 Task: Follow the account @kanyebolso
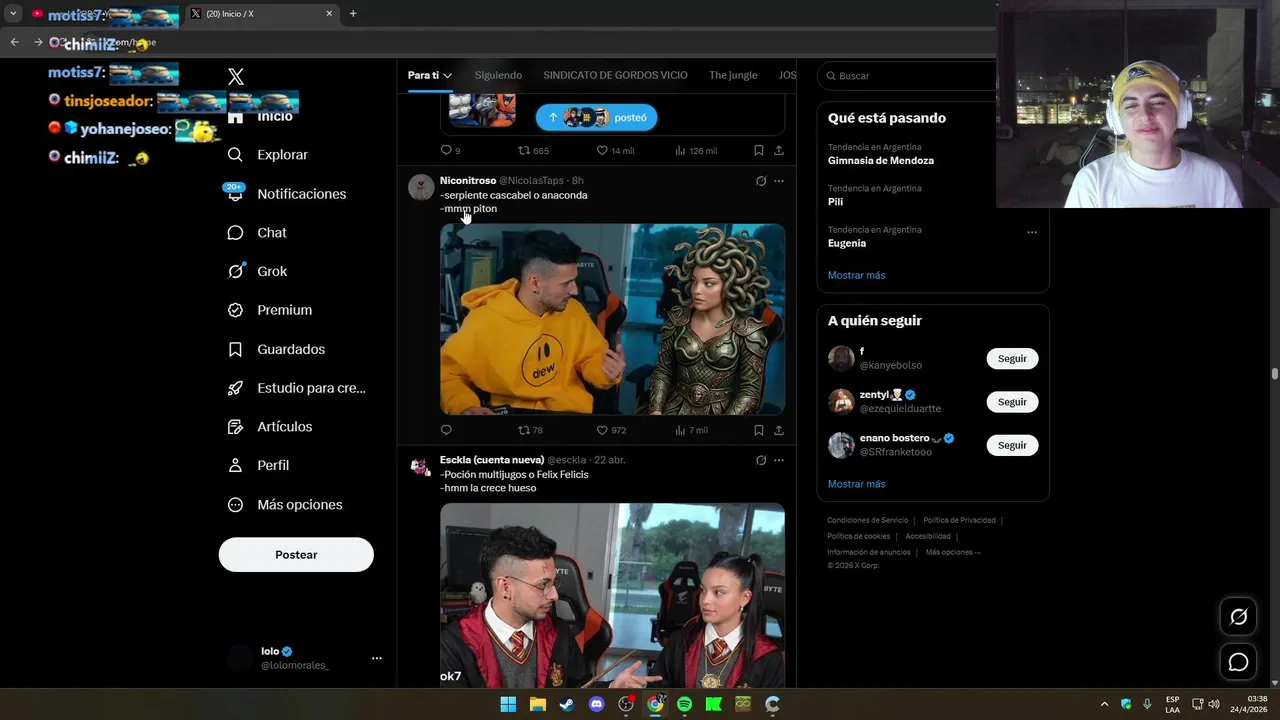pos(1012,358)
